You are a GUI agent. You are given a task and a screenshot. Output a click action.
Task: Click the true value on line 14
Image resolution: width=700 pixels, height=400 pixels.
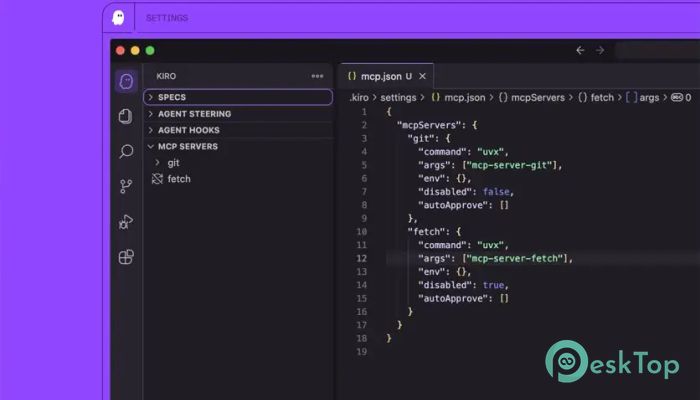click(493, 285)
